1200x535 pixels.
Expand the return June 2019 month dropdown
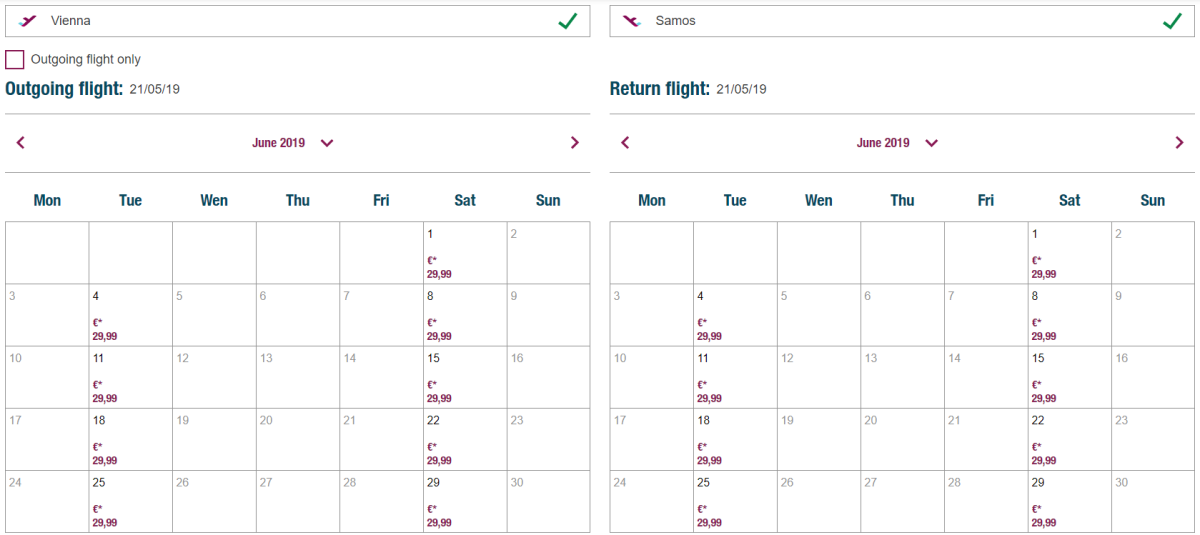[932, 143]
